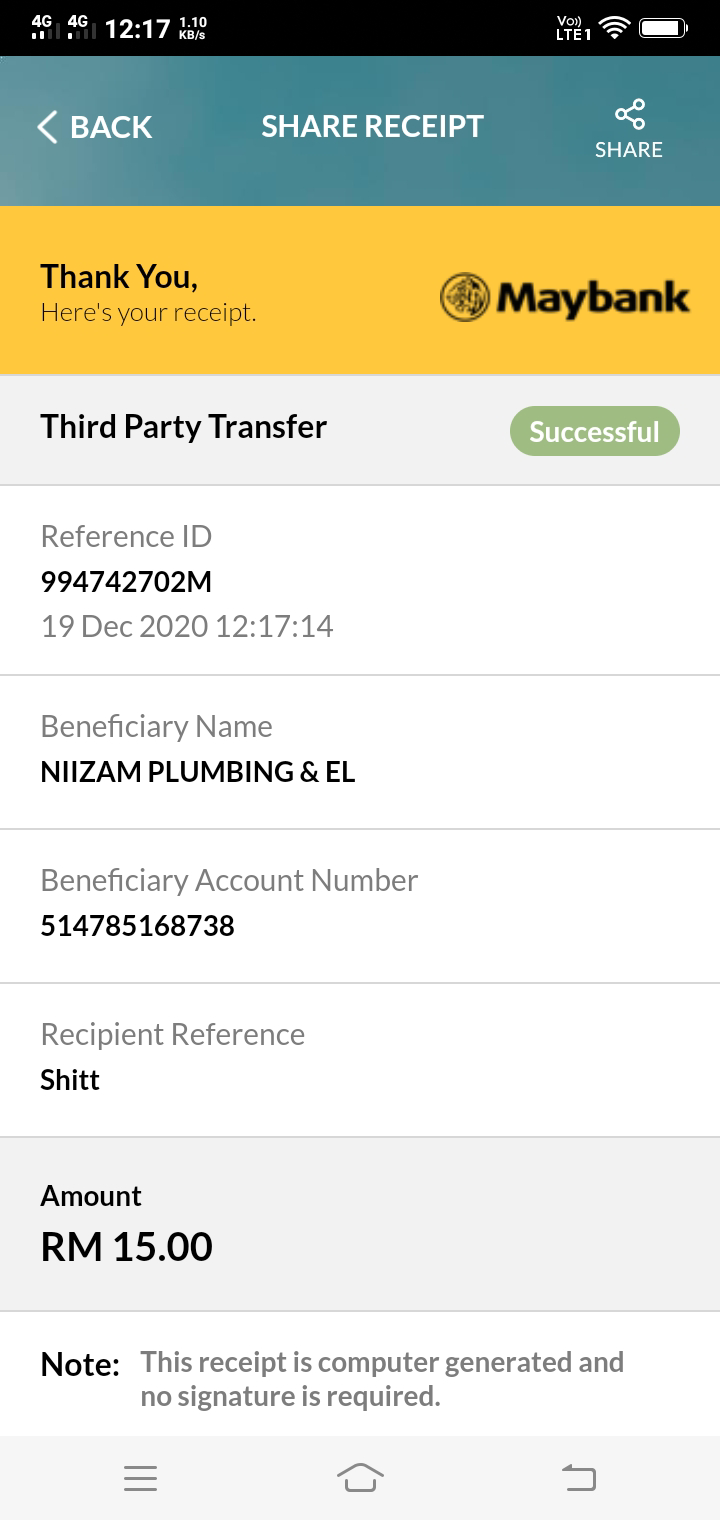
Task: Tap the Wi-Fi status icon
Action: 616,29
